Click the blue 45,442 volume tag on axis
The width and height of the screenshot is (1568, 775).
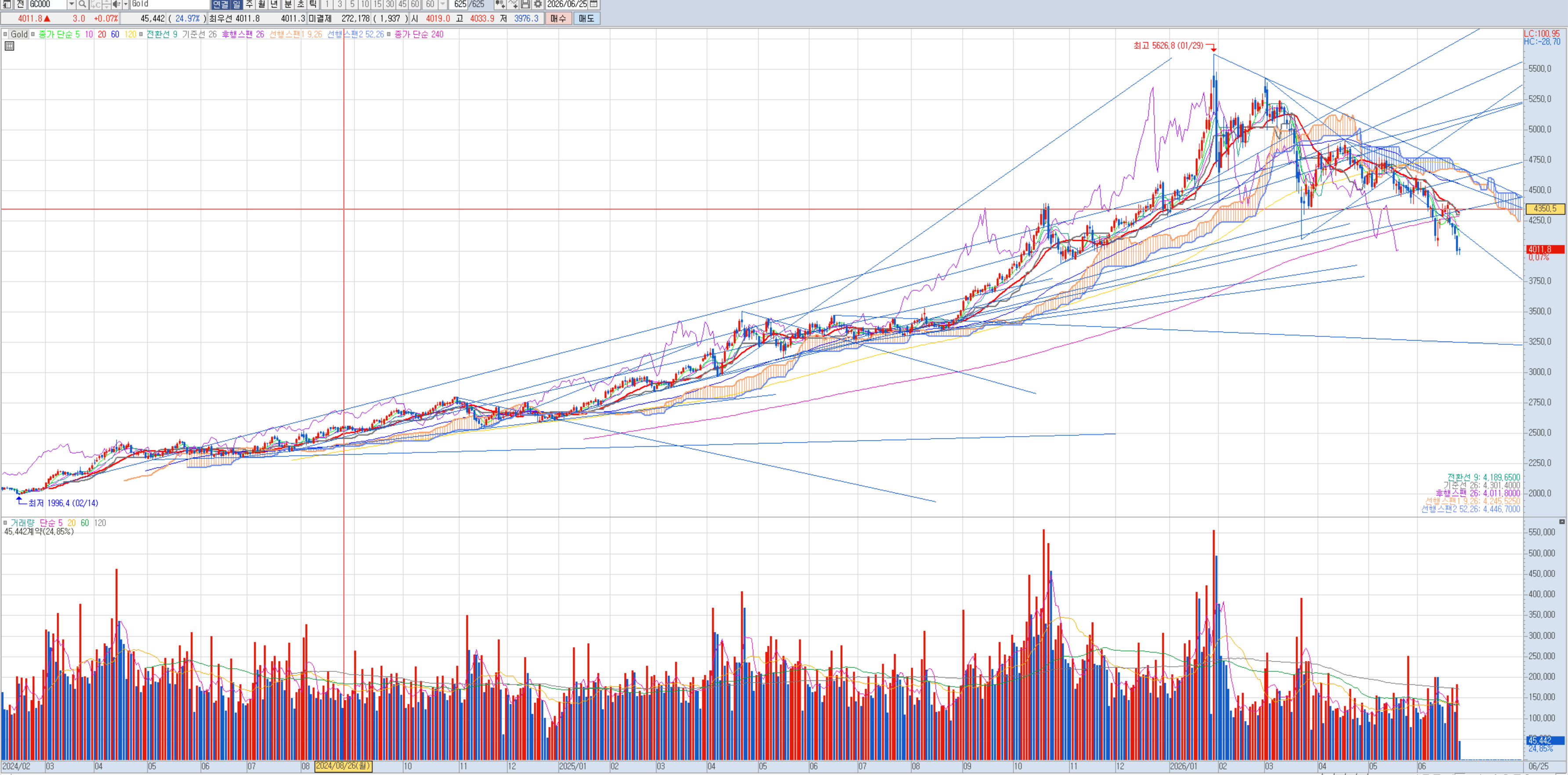[x=1545, y=740]
